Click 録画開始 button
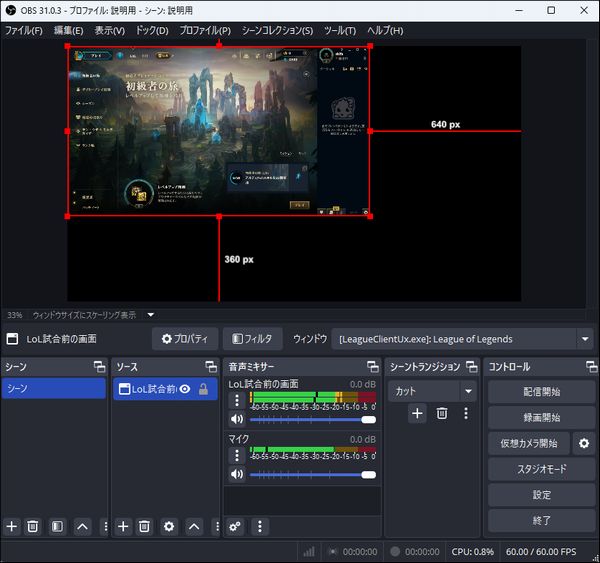Screen dimensions: 600x563 pos(541,418)
